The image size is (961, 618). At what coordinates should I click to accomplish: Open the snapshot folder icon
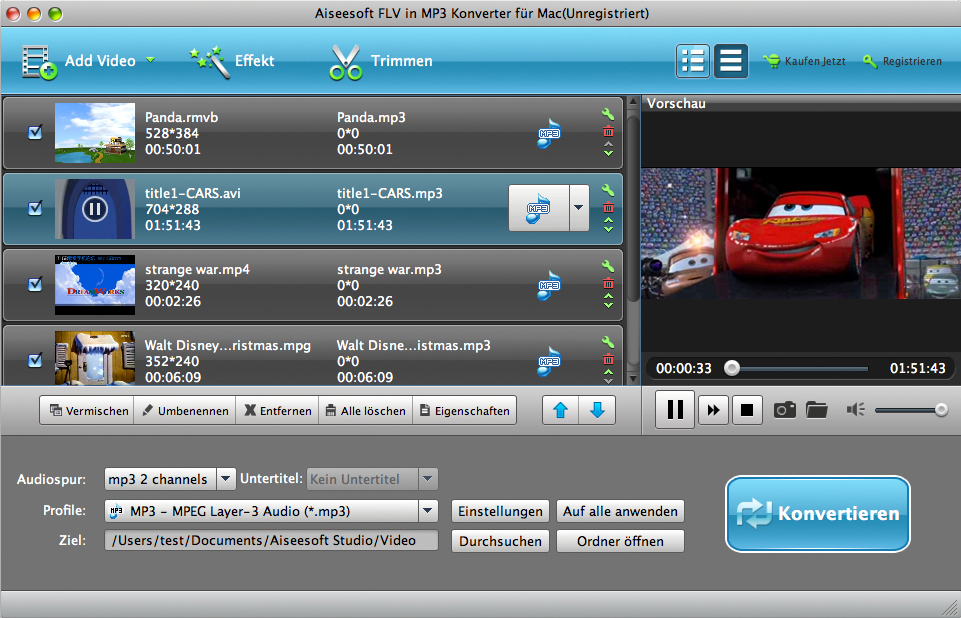tap(816, 410)
